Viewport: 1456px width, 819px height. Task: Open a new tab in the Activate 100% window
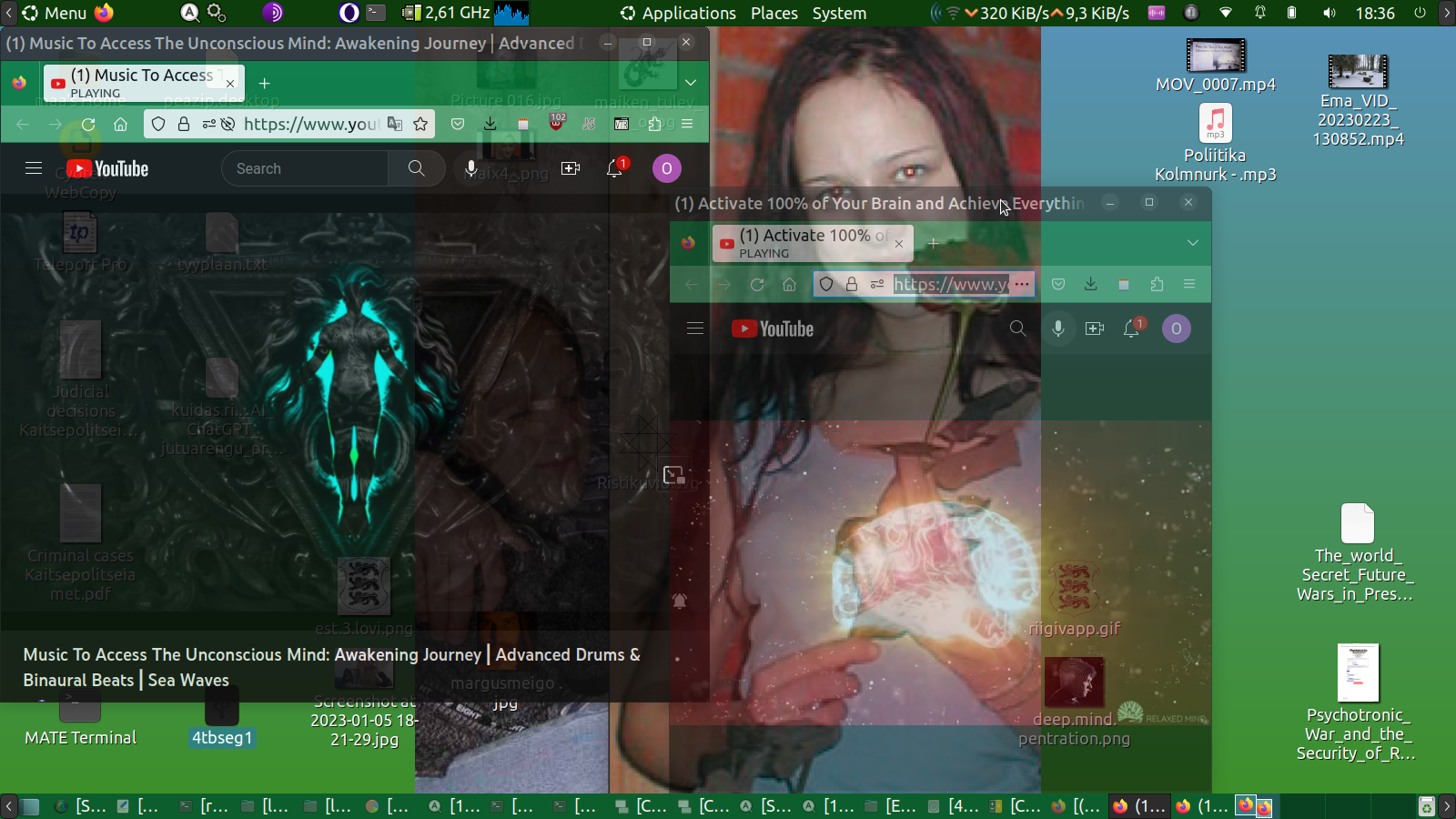pyautogui.click(x=933, y=243)
